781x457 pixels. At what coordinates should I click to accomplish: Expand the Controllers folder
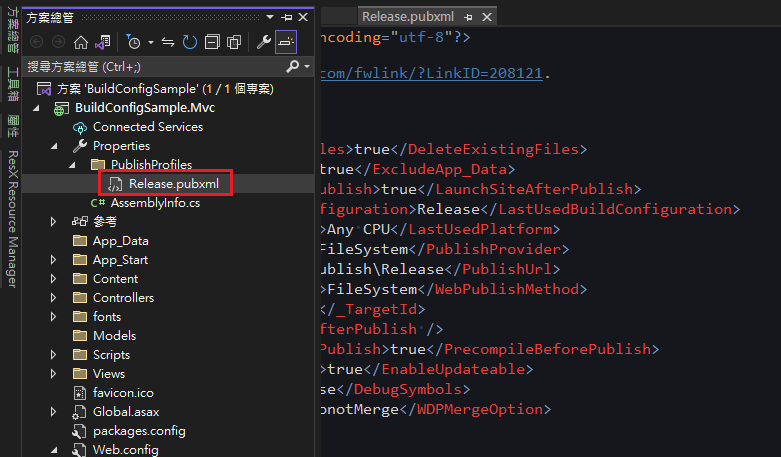click(x=53, y=298)
